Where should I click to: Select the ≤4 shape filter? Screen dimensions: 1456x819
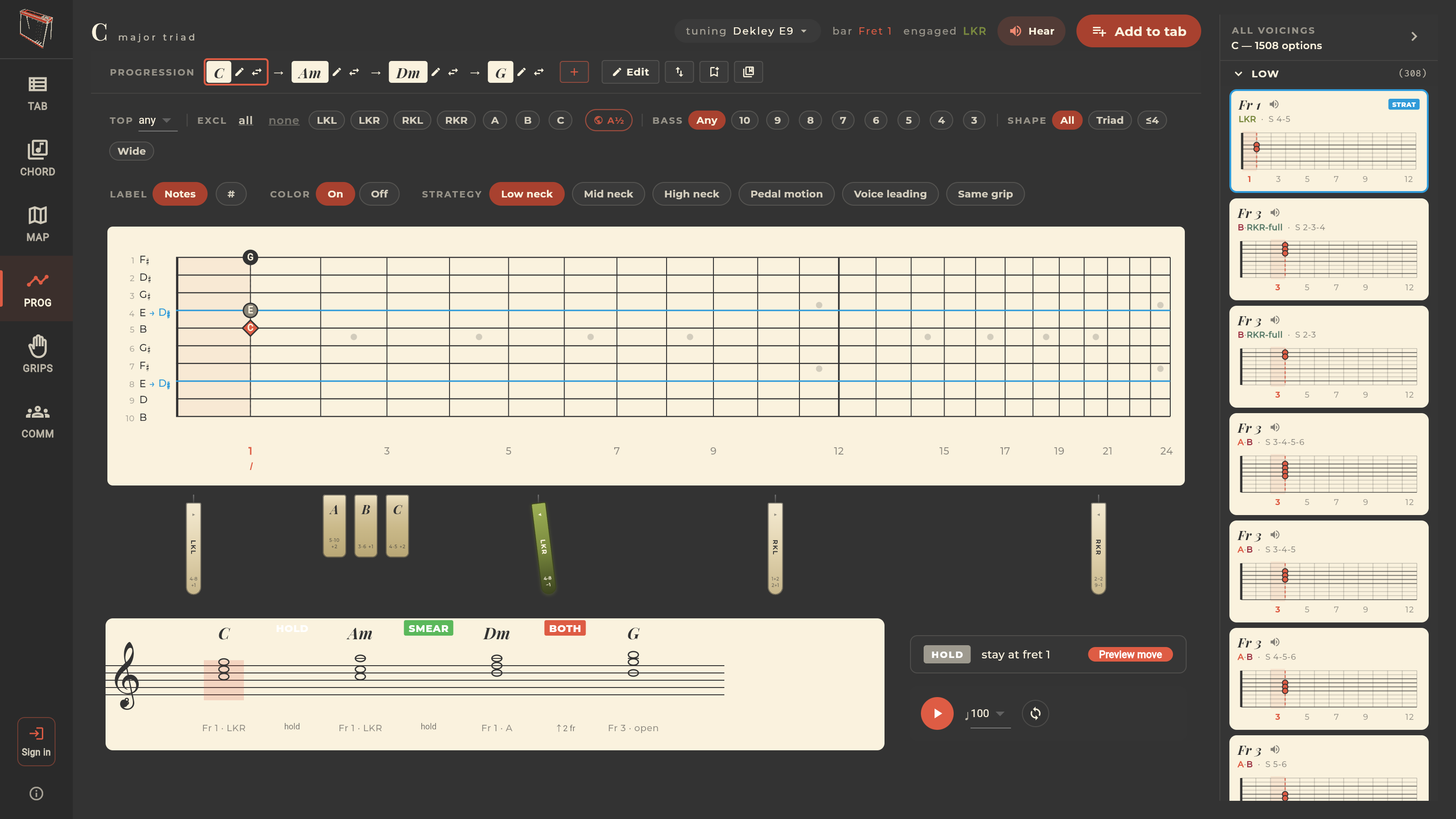1152,121
